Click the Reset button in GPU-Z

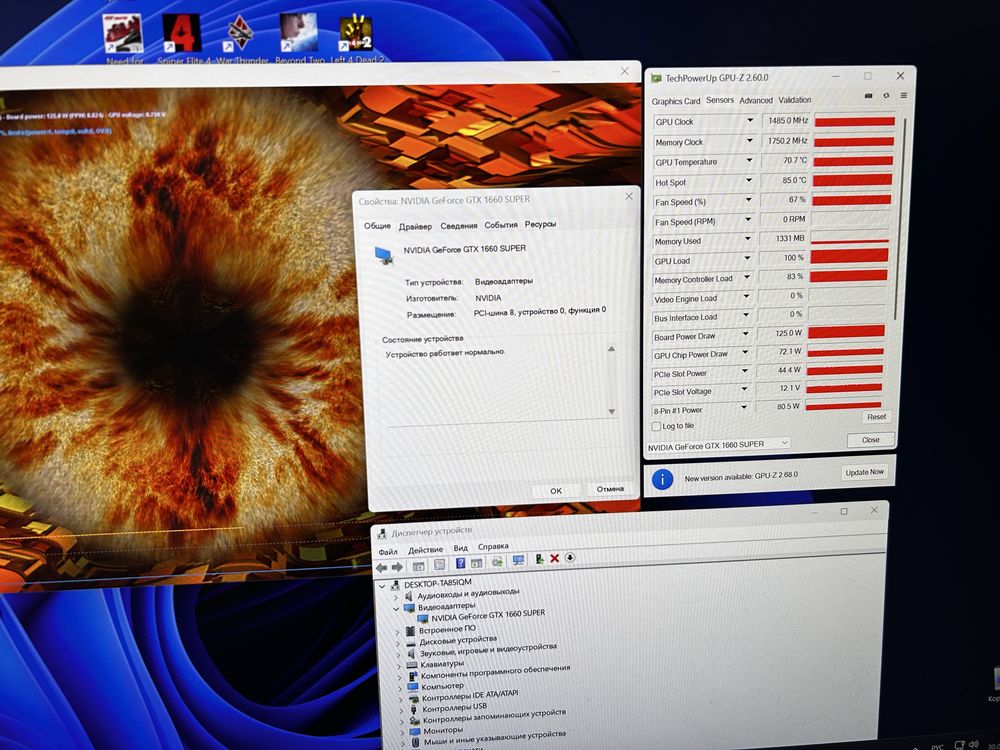click(876, 416)
